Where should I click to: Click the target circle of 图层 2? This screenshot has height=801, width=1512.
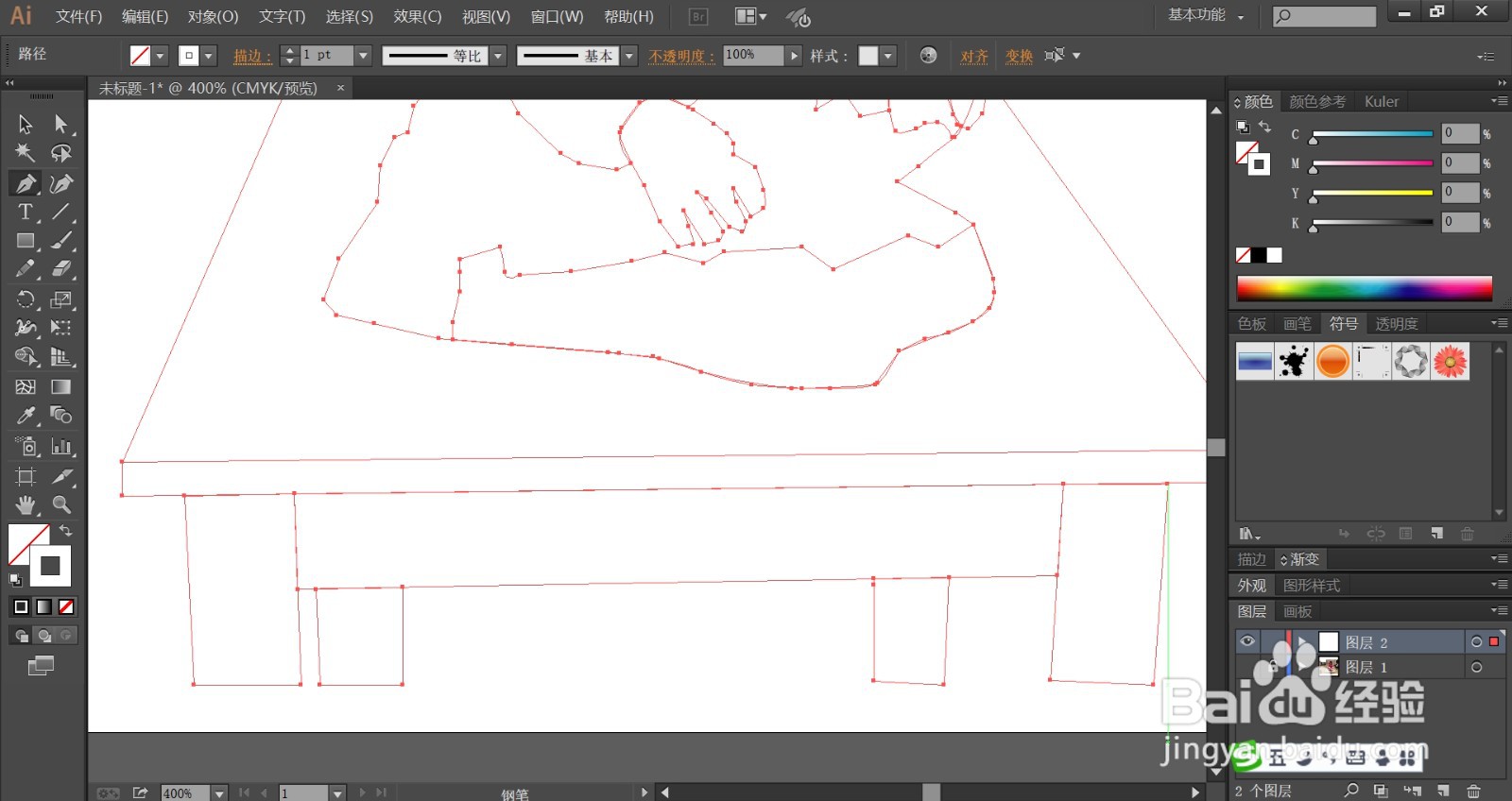1476,642
